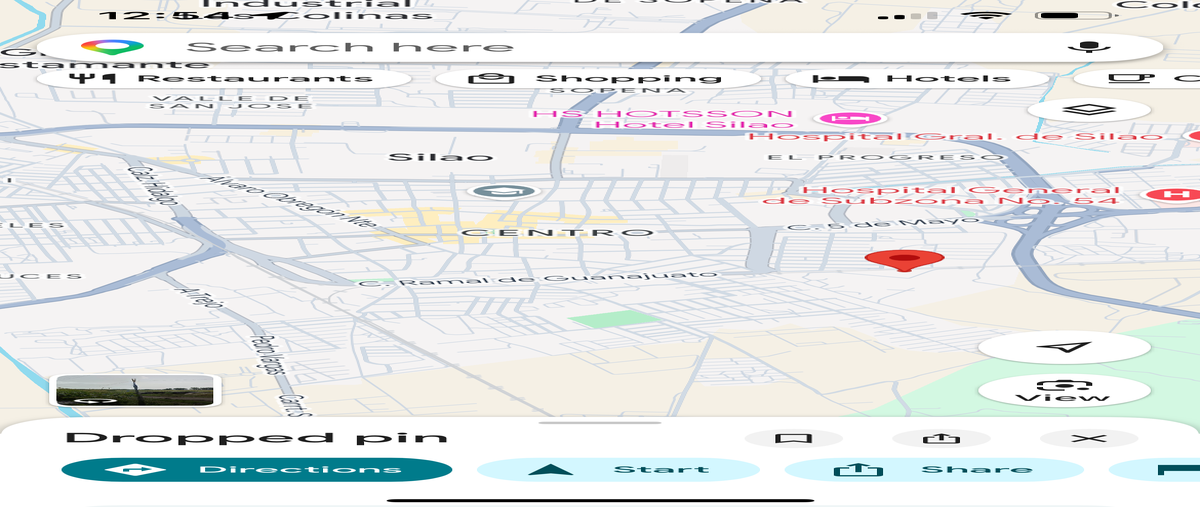1200x507 pixels.
Task: Close the Dropped pin panel
Action: tap(1089, 438)
